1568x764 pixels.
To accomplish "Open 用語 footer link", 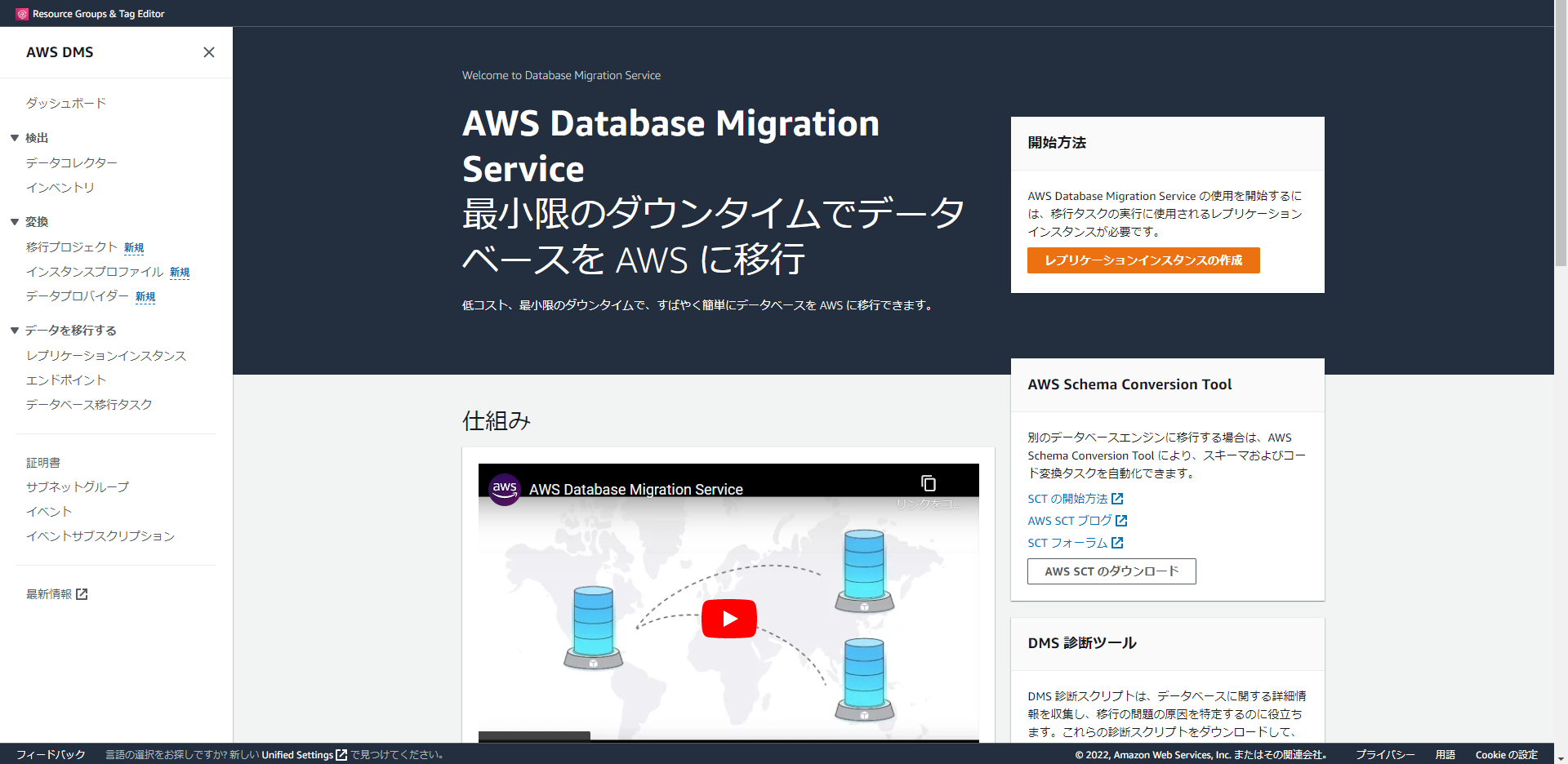I will click(x=1445, y=755).
